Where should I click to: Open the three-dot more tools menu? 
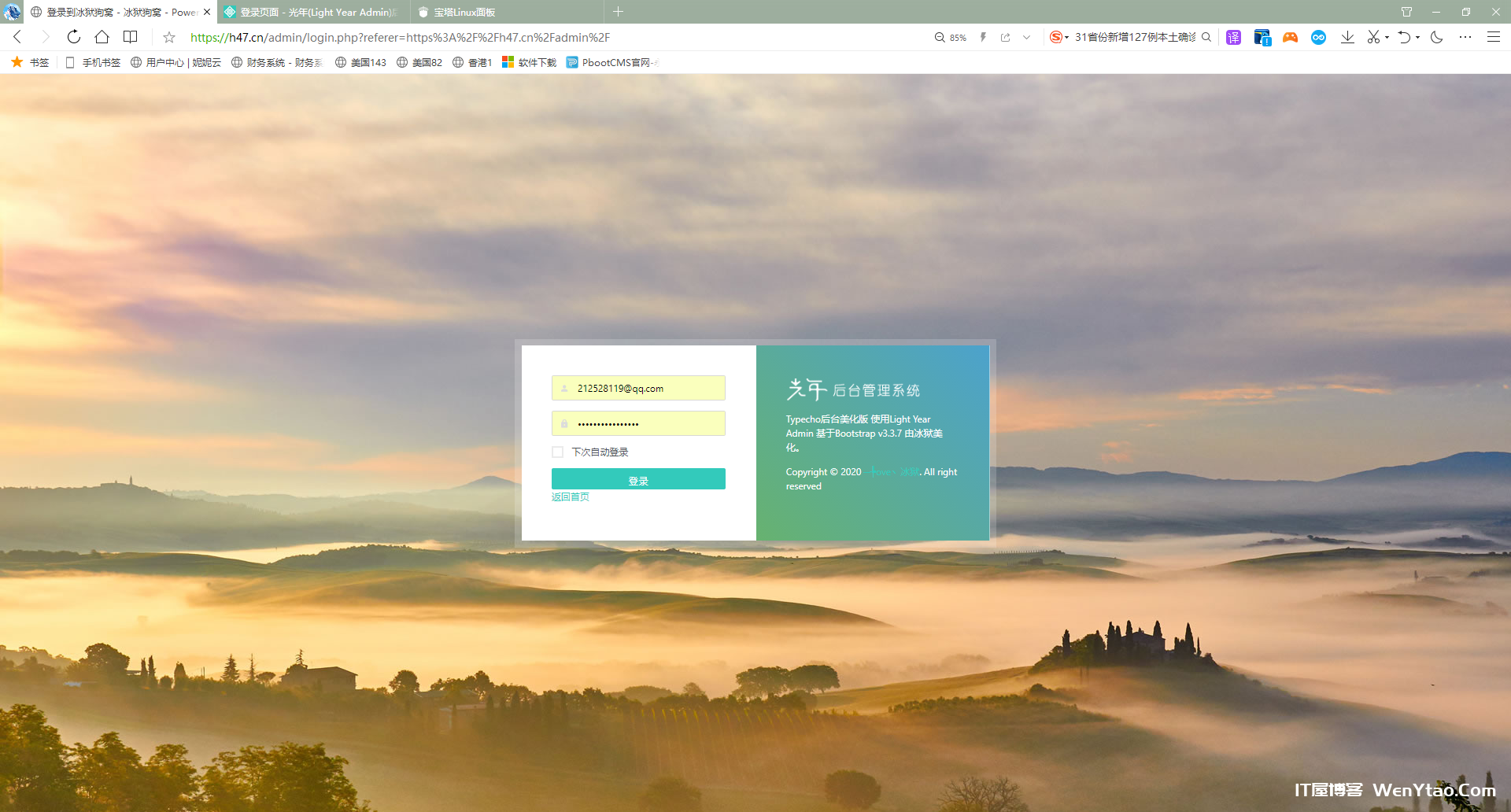1465,37
